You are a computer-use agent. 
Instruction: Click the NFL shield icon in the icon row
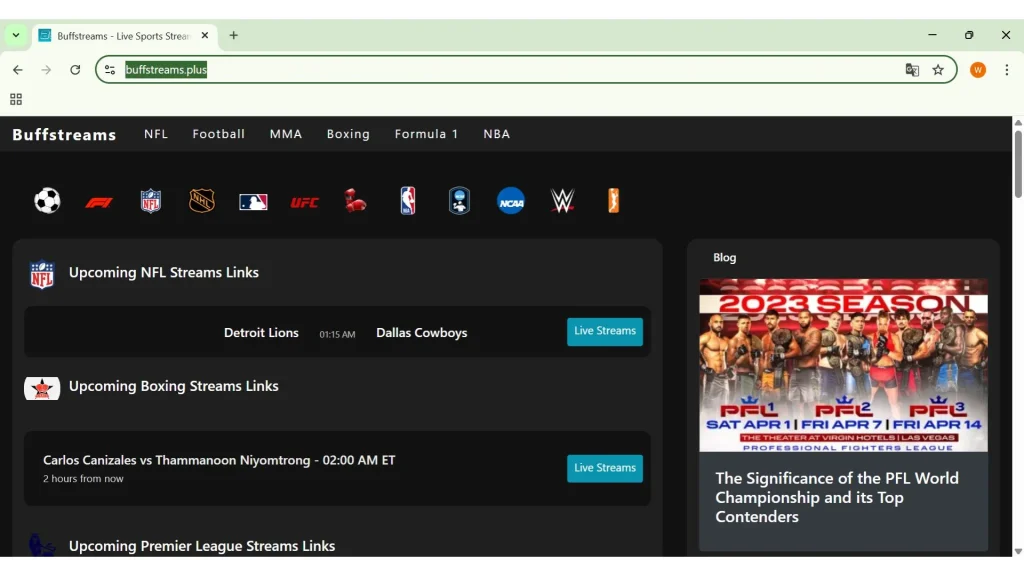(151, 201)
